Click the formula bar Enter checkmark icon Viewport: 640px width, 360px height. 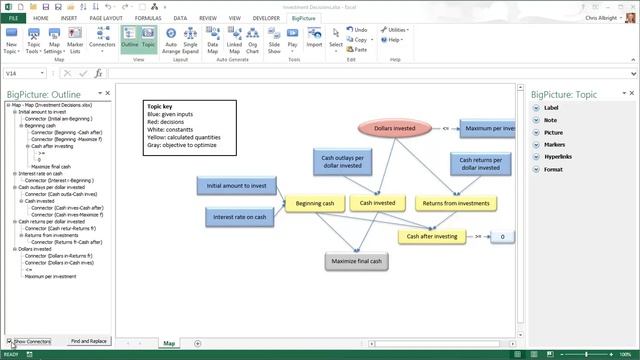[83, 73]
